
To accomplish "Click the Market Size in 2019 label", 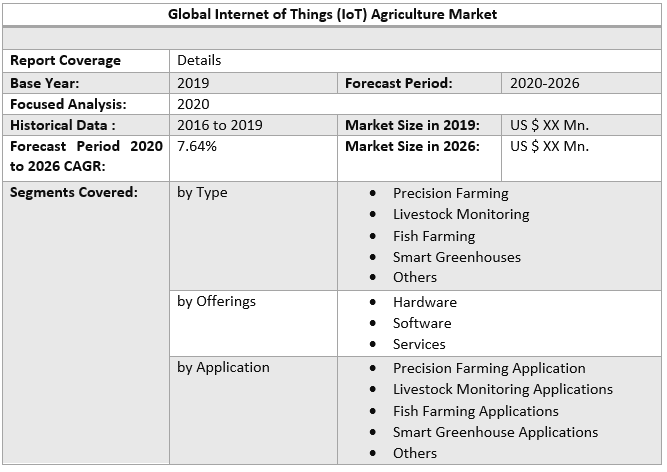I will tap(412, 125).
